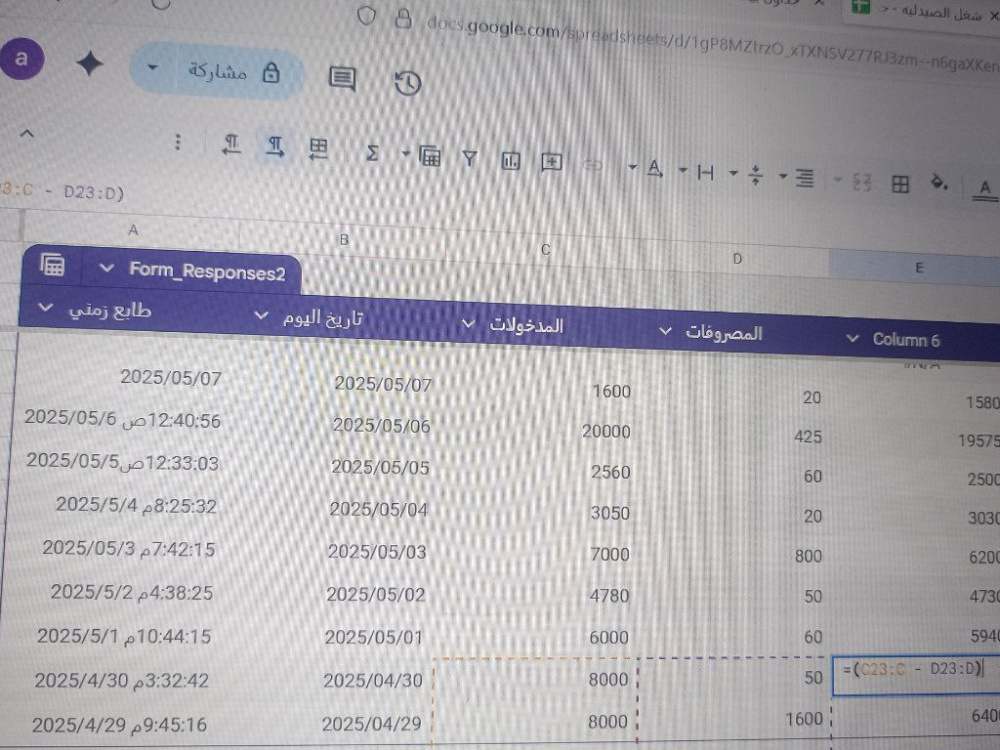Select date cell 2025/04/30
This screenshot has width=1000, height=750.
(372, 680)
